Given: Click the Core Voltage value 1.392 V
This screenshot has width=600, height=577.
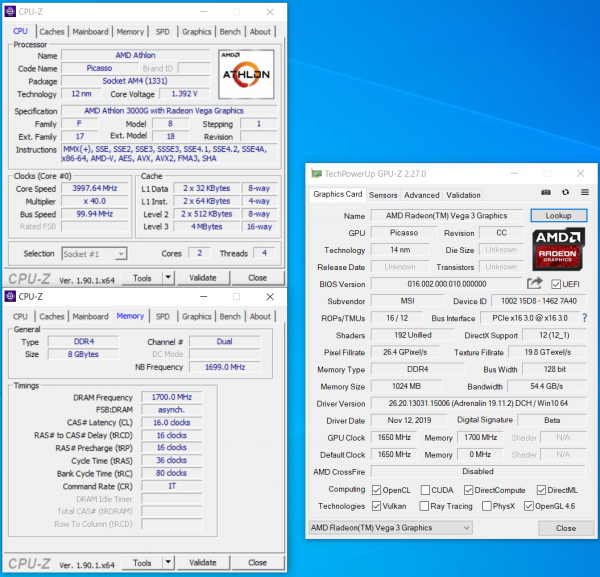Looking at the screenshot, I should pyautogui.click(x=184, y=94).
